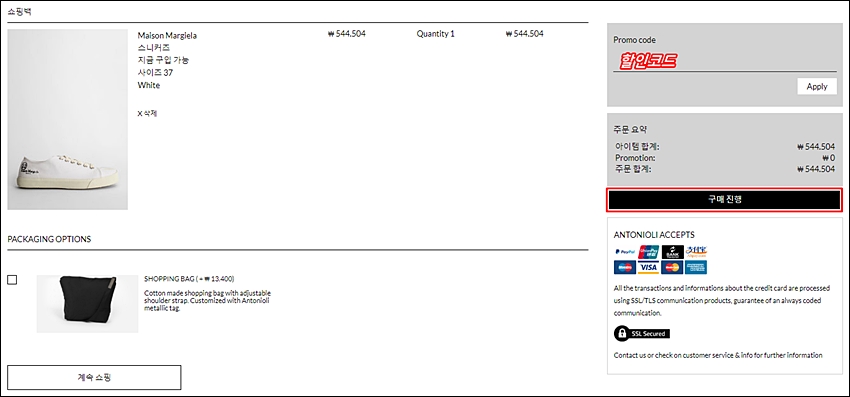
Task: Click the PayPal payment icon
Action: (x=625, y=252)
